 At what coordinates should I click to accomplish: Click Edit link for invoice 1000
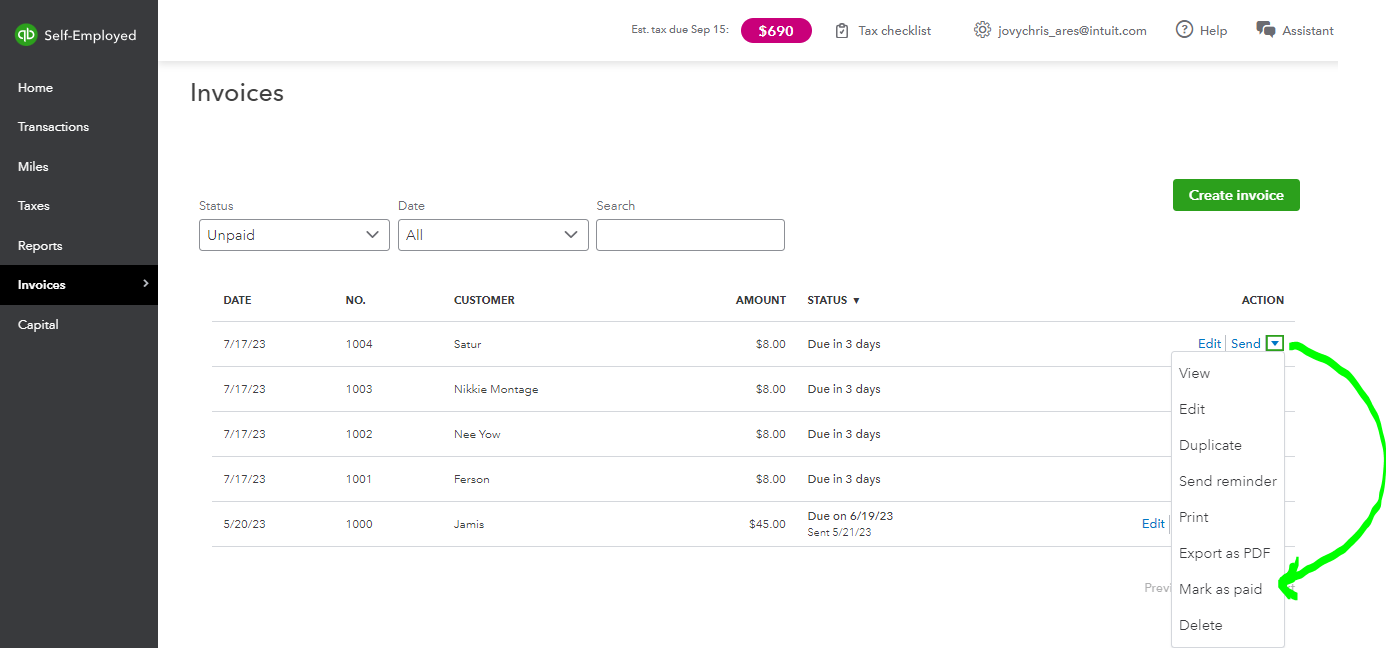pos(1153,524)
